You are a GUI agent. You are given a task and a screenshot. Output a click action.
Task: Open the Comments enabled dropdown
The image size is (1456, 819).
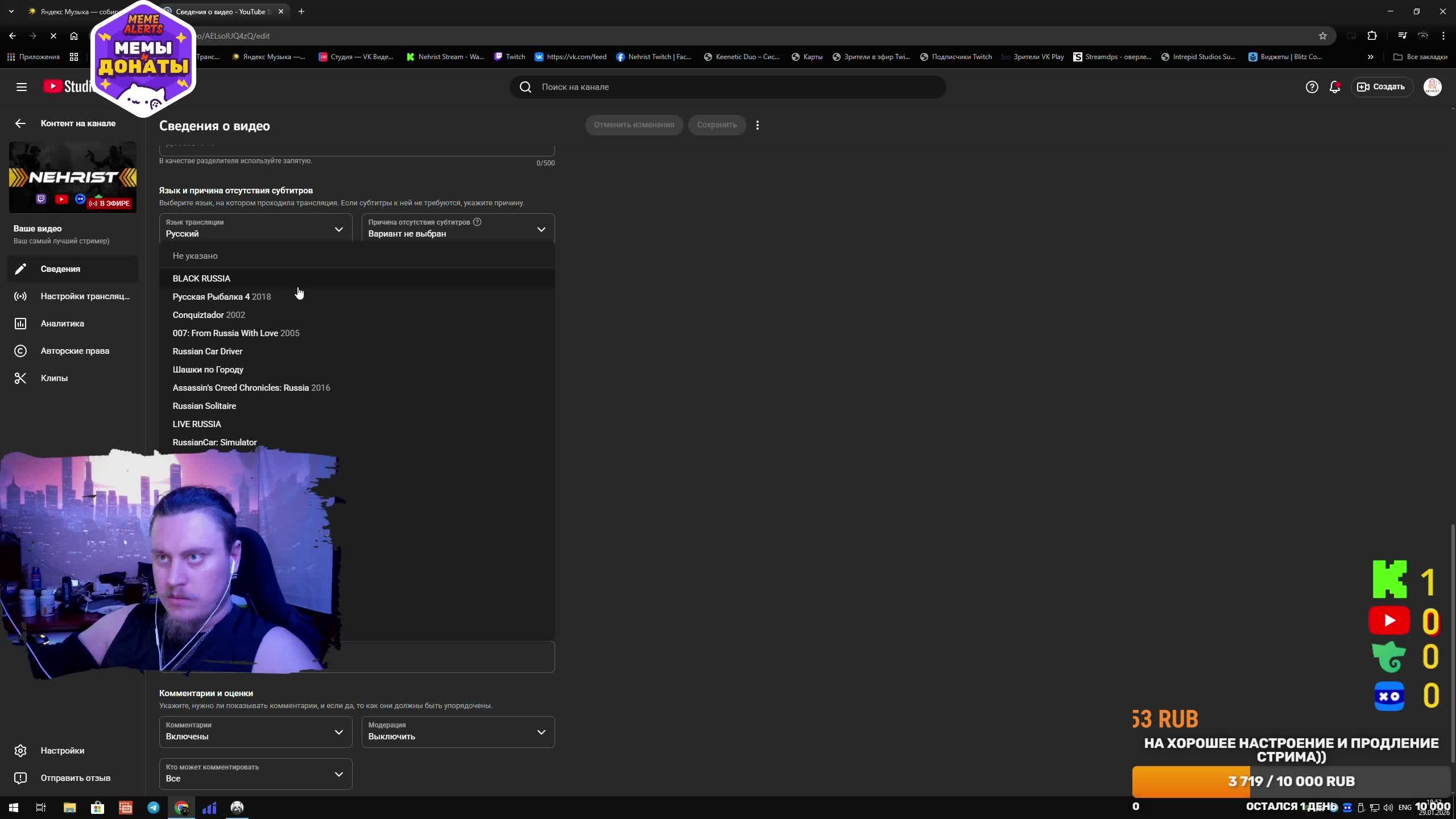255,731
